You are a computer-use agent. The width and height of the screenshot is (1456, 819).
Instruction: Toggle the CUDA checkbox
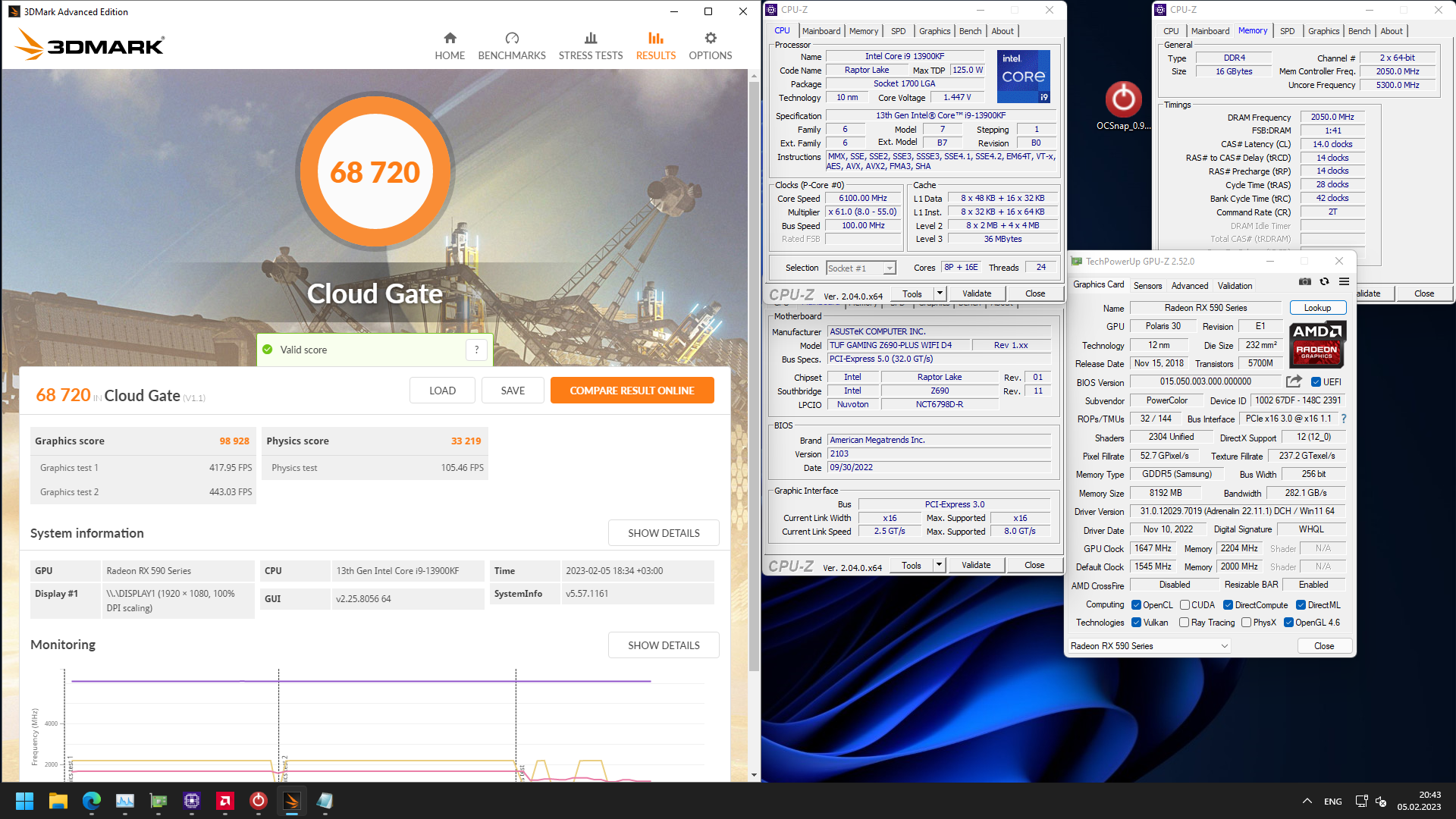click(x=1185, y=605)
